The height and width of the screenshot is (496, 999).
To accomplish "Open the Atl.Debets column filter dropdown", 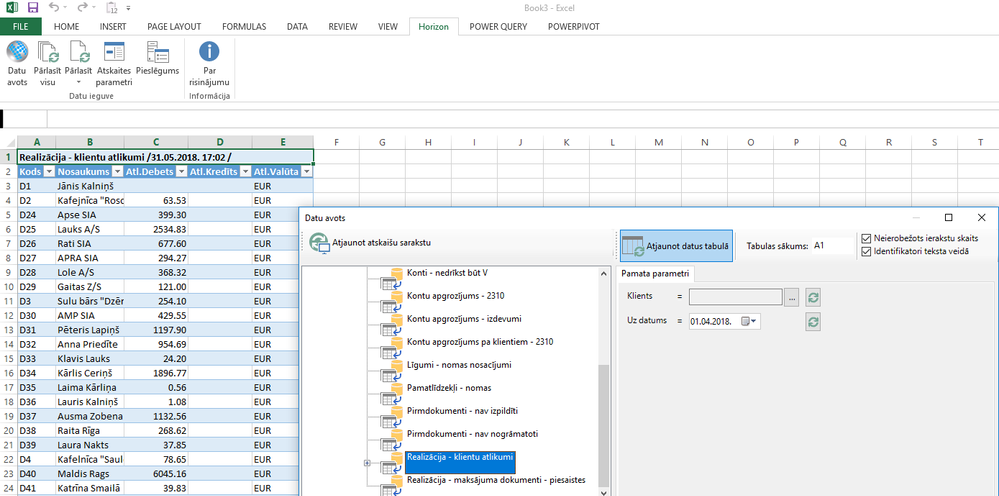I will coord(181,172).
